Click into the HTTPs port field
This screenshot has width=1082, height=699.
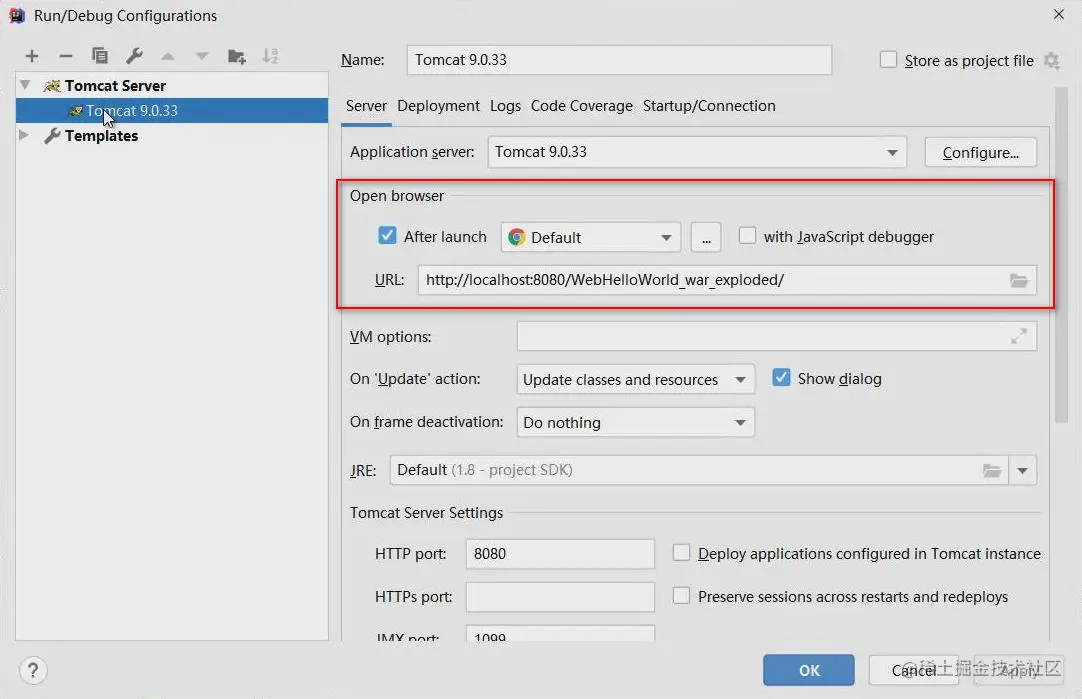560,597
